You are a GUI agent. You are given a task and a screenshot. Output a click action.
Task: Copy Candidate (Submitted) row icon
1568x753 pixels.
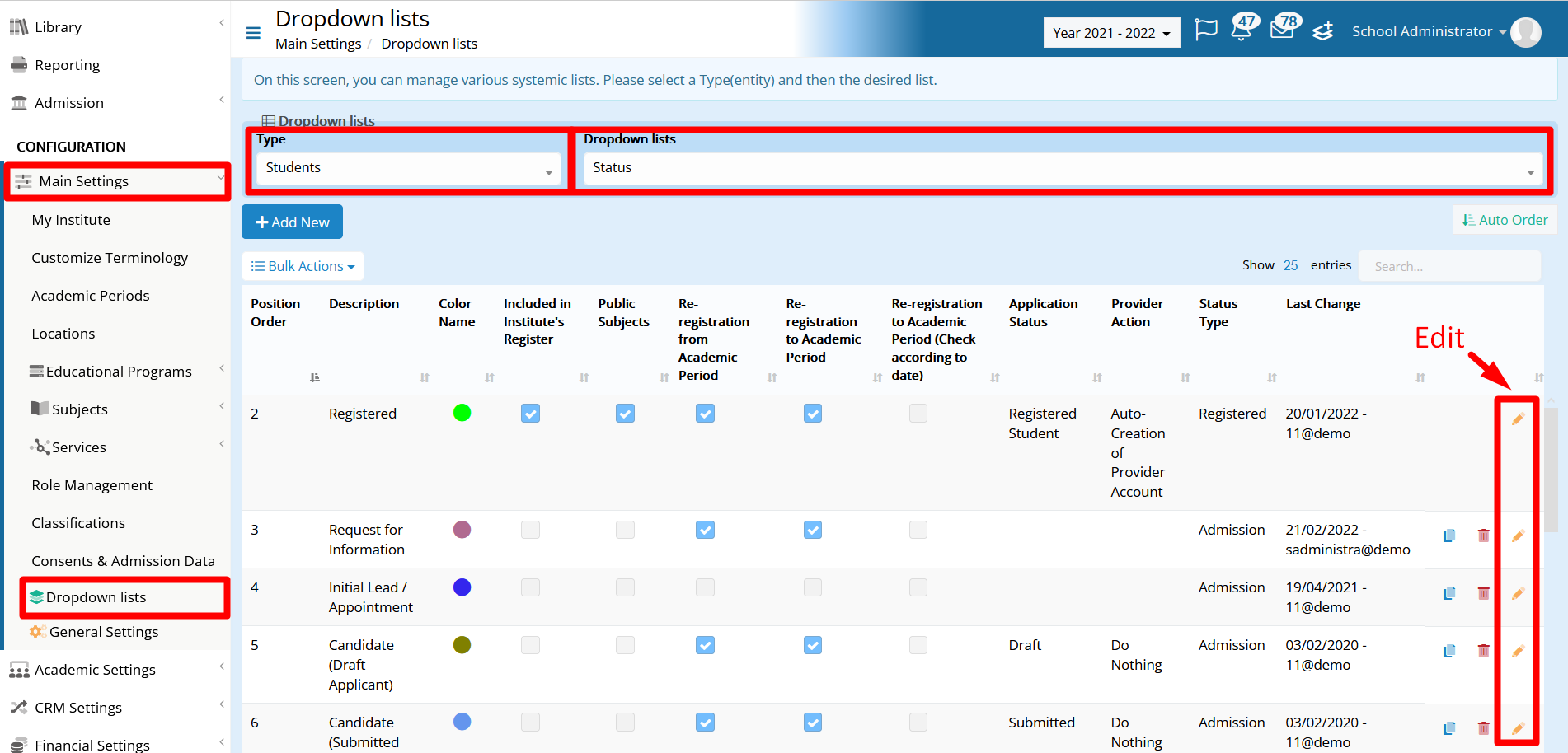tap(1448, 728)
